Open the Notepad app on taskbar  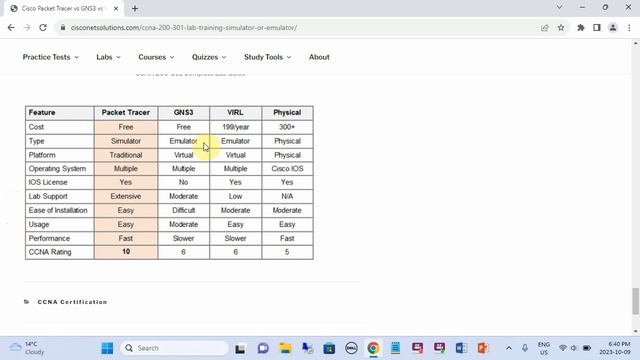click(395, 348)
